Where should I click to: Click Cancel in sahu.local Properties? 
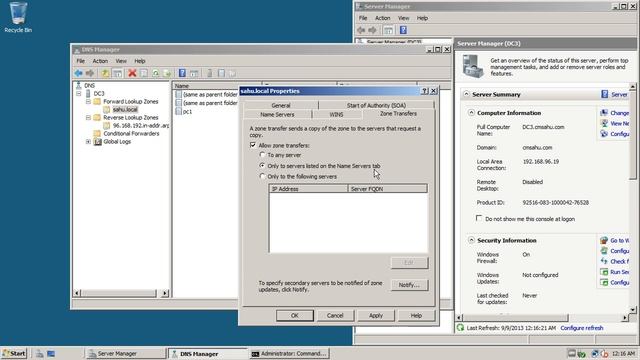tap(335, 316)
